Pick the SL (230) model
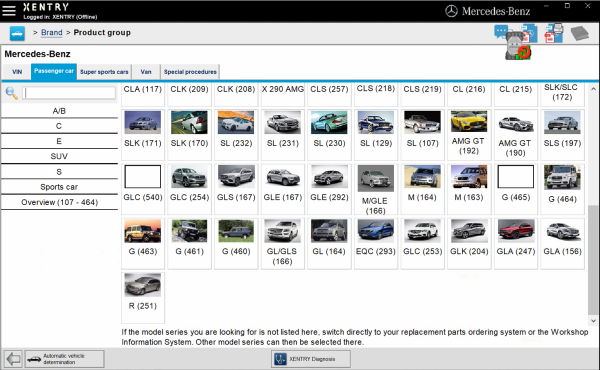Image resolution: width=600 pixels, height=370 pixels. coord(329,135)
